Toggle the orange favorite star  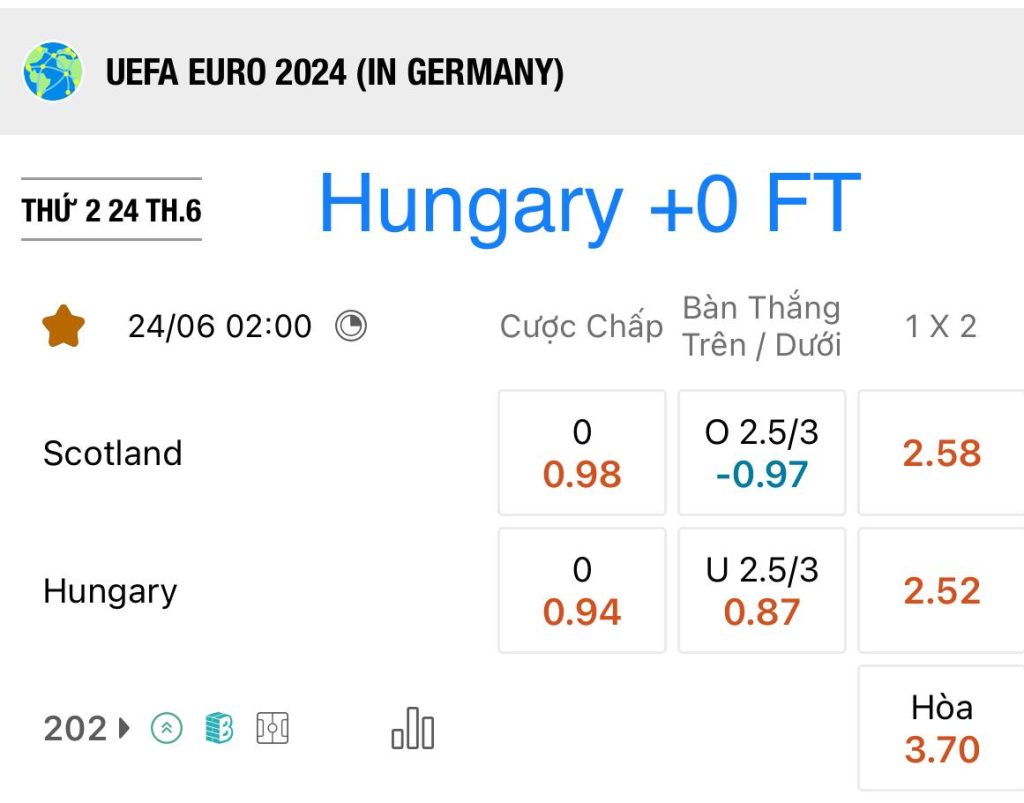click(x=63, y=326)
